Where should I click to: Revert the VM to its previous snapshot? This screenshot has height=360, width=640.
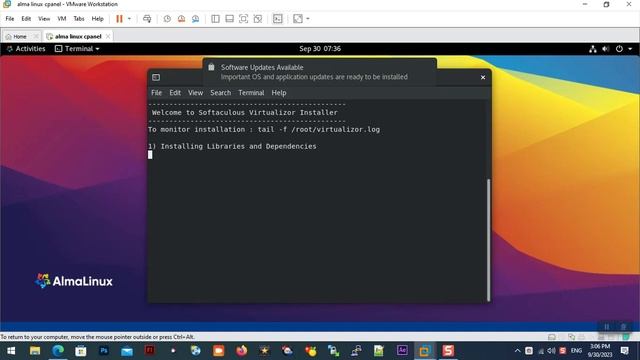pyautogui.click(x=181, y=19)
